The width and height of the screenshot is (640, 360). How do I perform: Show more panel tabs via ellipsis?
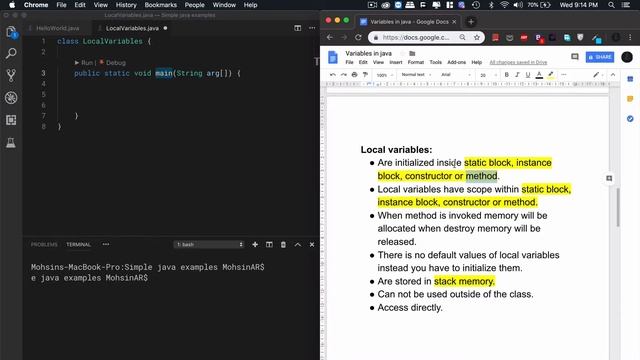[x=106, y=244]
